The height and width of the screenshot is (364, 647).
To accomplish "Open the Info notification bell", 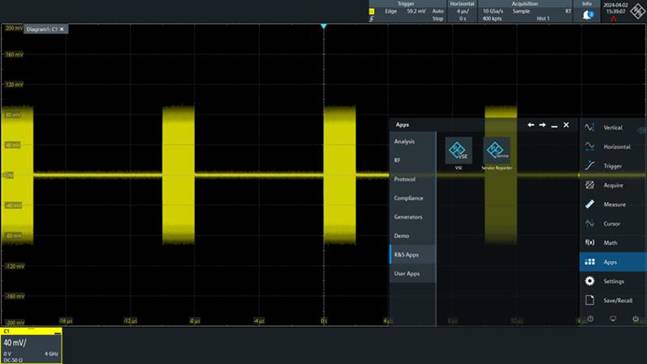I will 588,15.
